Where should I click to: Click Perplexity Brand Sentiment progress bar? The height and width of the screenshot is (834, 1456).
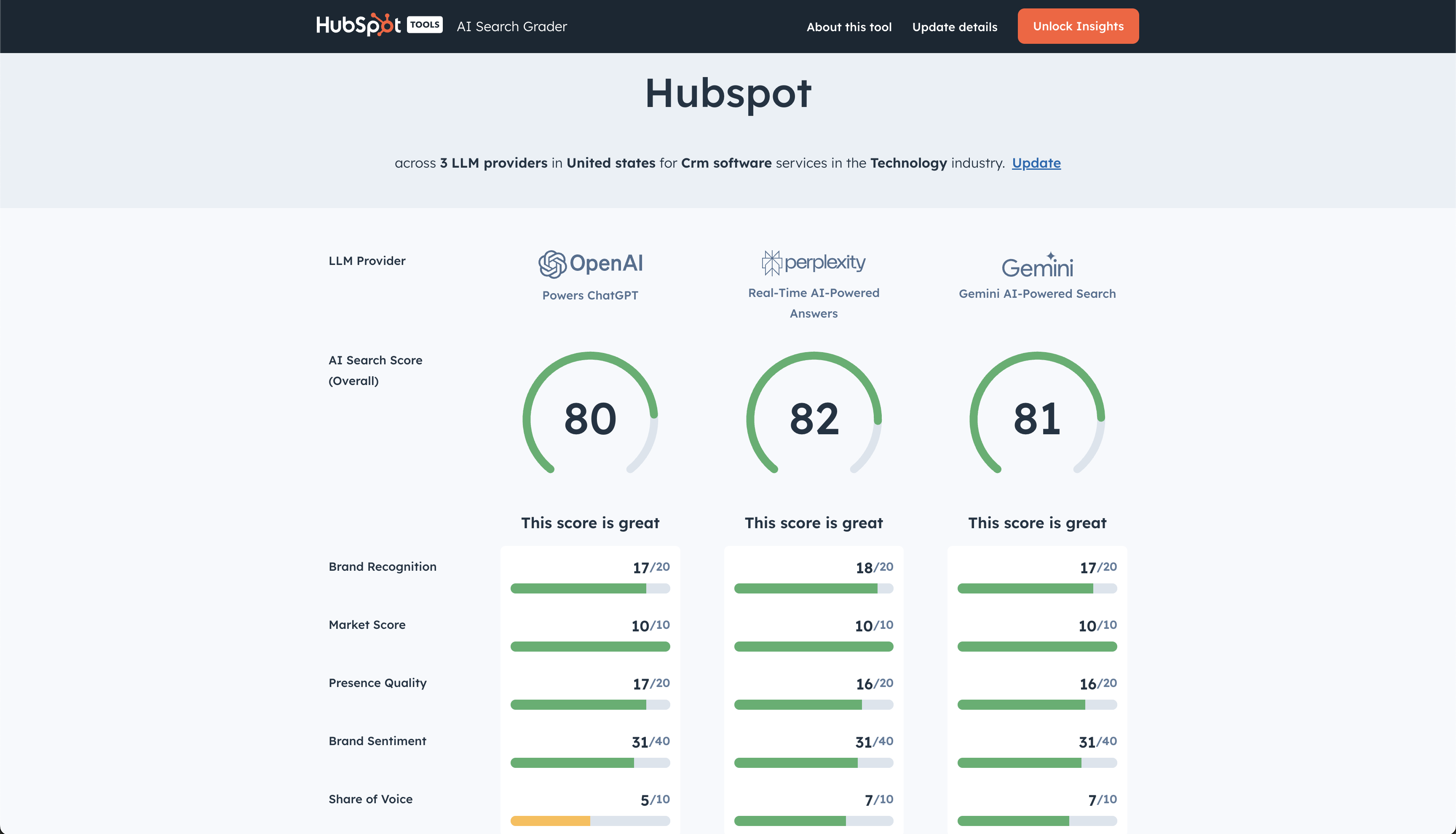(814, 763)
